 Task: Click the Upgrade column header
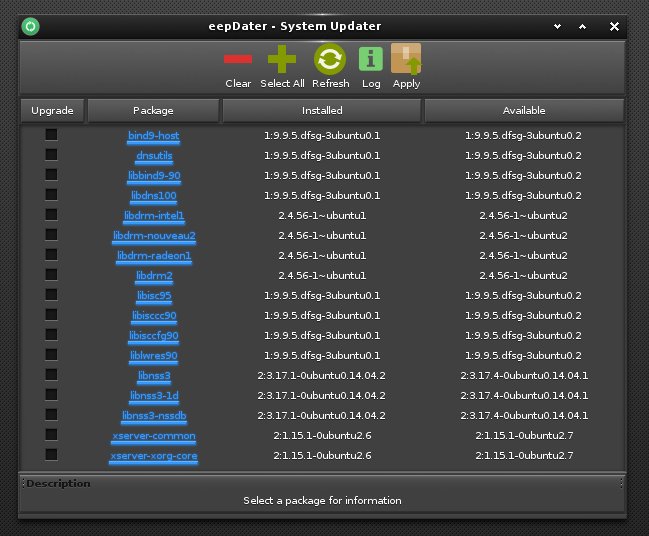pyautogui.click(x=52, y=111)
